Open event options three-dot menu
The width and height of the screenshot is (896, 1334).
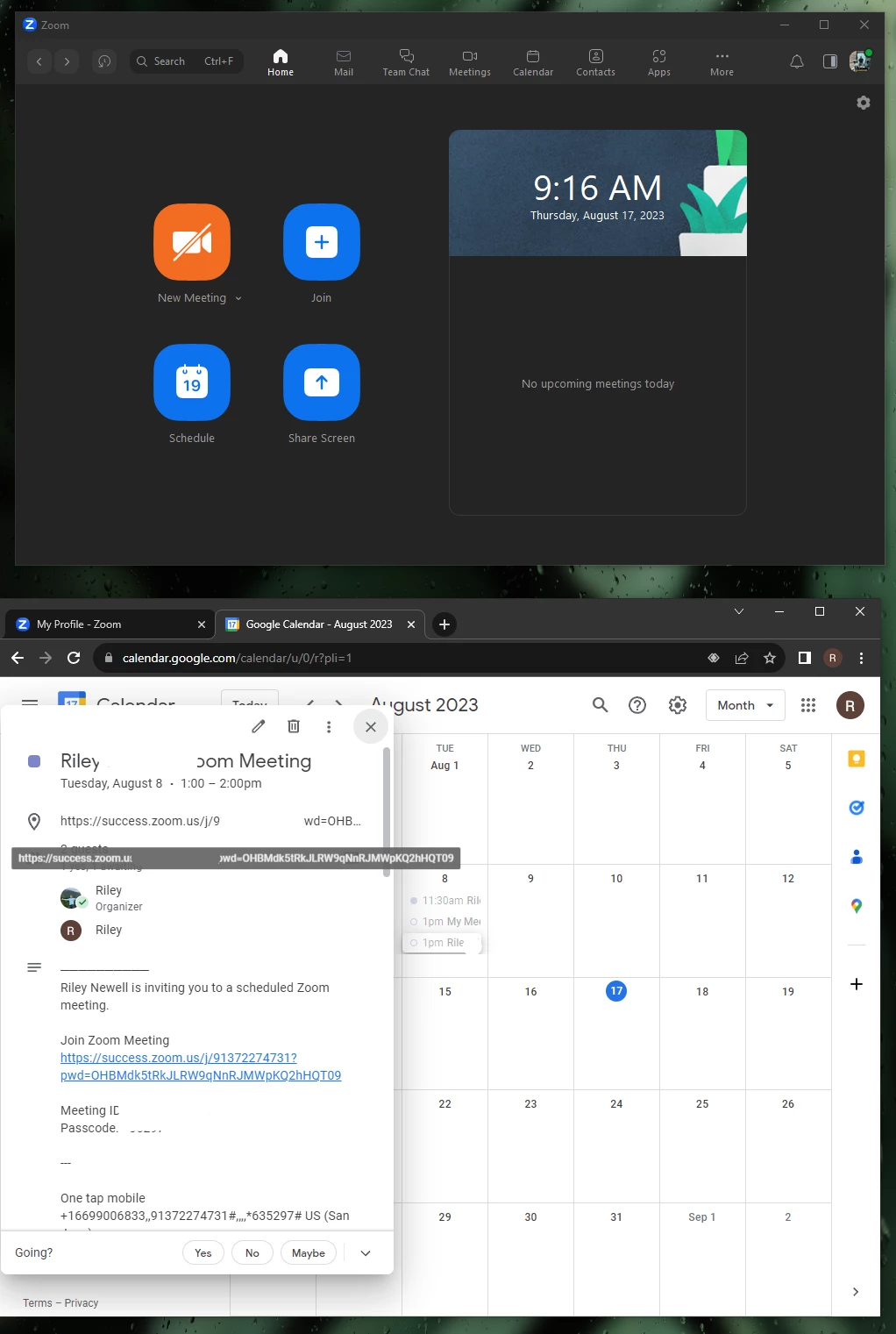point(329,726)
